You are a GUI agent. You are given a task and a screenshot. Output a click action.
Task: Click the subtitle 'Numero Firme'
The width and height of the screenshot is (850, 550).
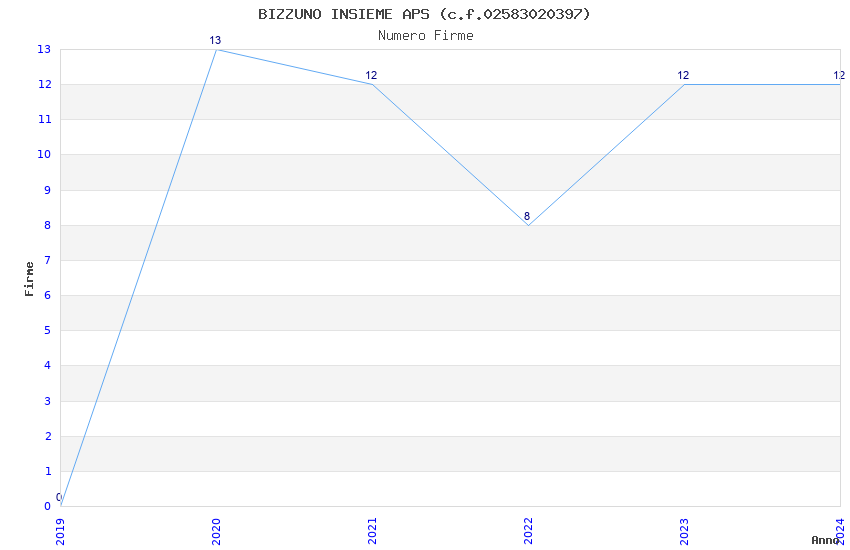point(426,36)
